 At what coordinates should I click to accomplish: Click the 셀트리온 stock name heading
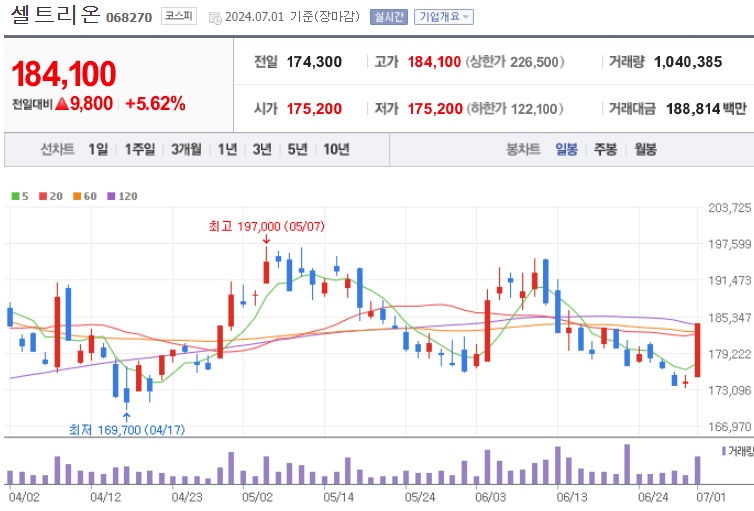pyautogui.click(x=55, y=14)
